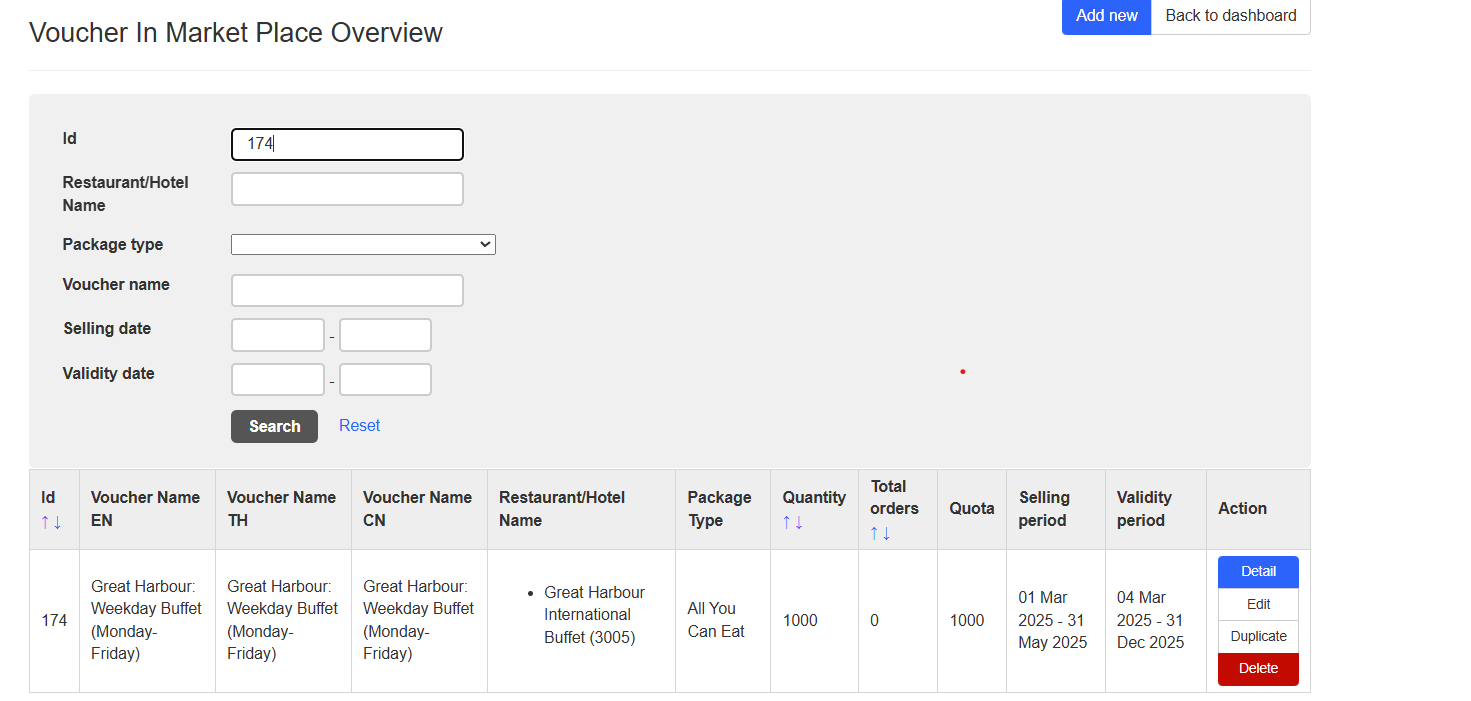Edit the Great Harbour voucher
The image size is (1471, 701).
[1258, 604]
